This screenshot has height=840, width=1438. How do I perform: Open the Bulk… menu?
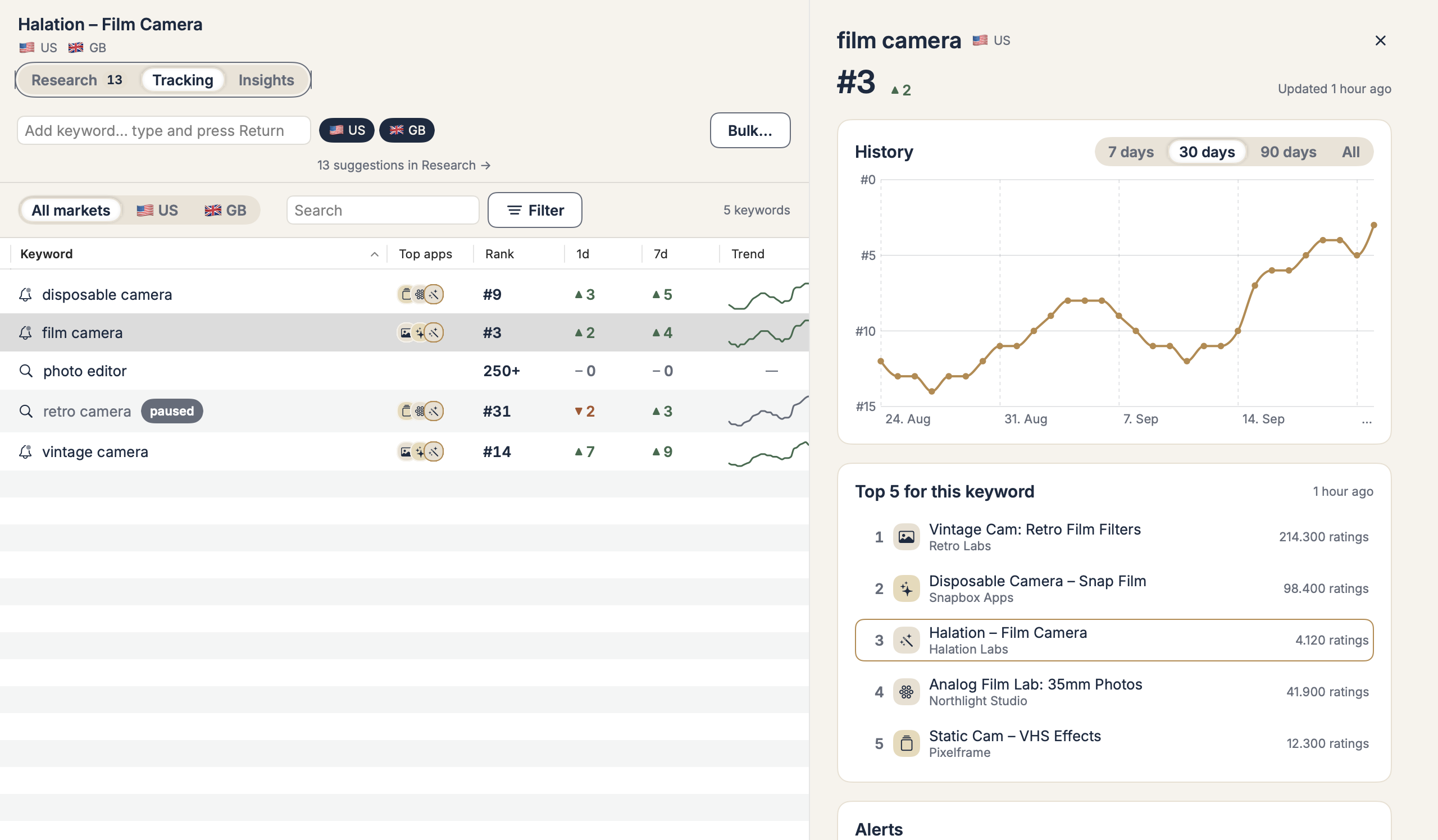[750, 131]
